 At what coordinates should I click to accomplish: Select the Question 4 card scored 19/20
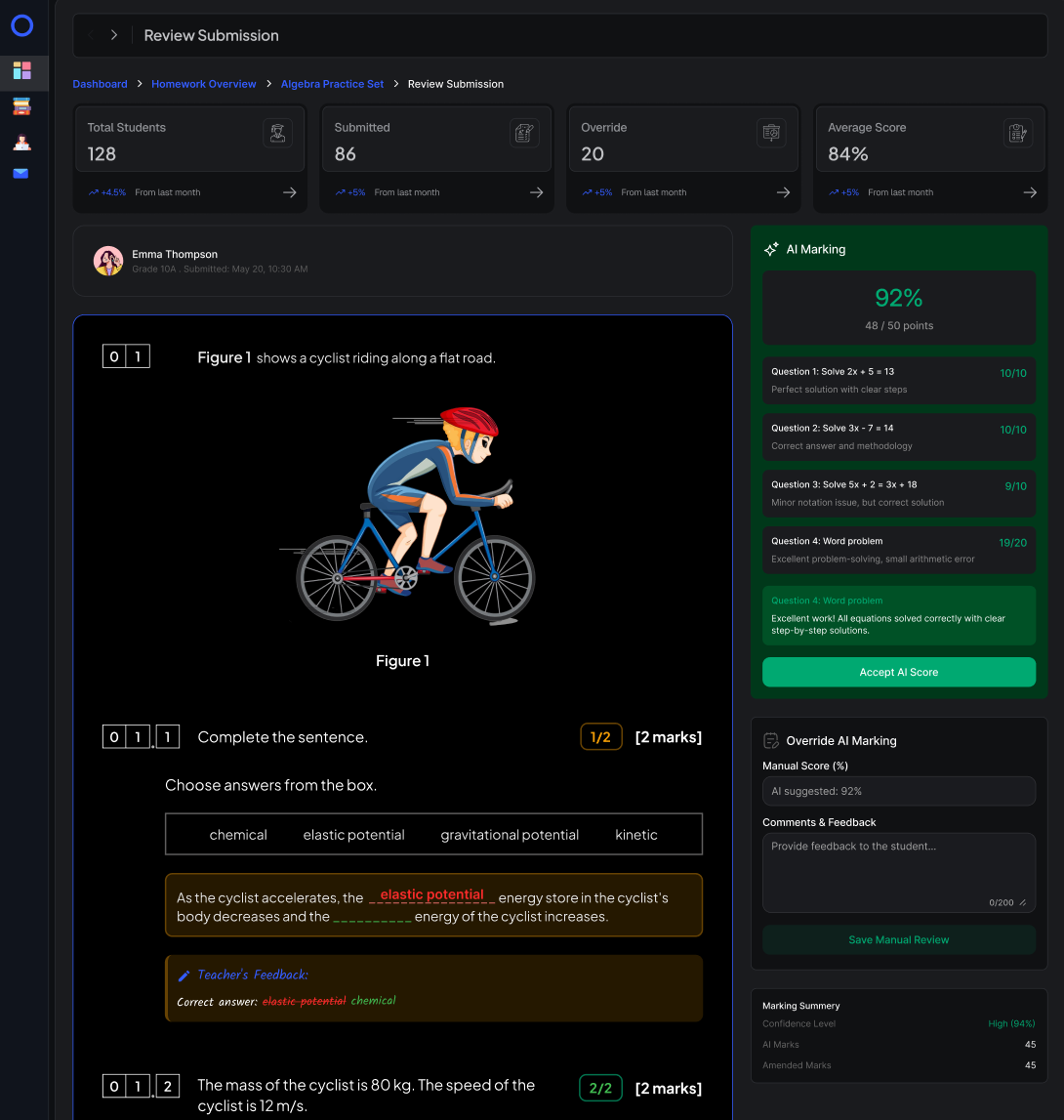[898, 550]
